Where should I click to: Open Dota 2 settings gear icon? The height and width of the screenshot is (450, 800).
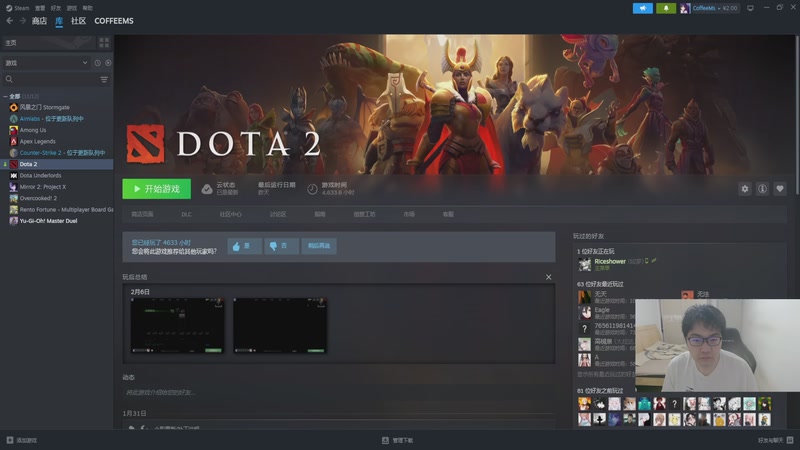[745, 189]
